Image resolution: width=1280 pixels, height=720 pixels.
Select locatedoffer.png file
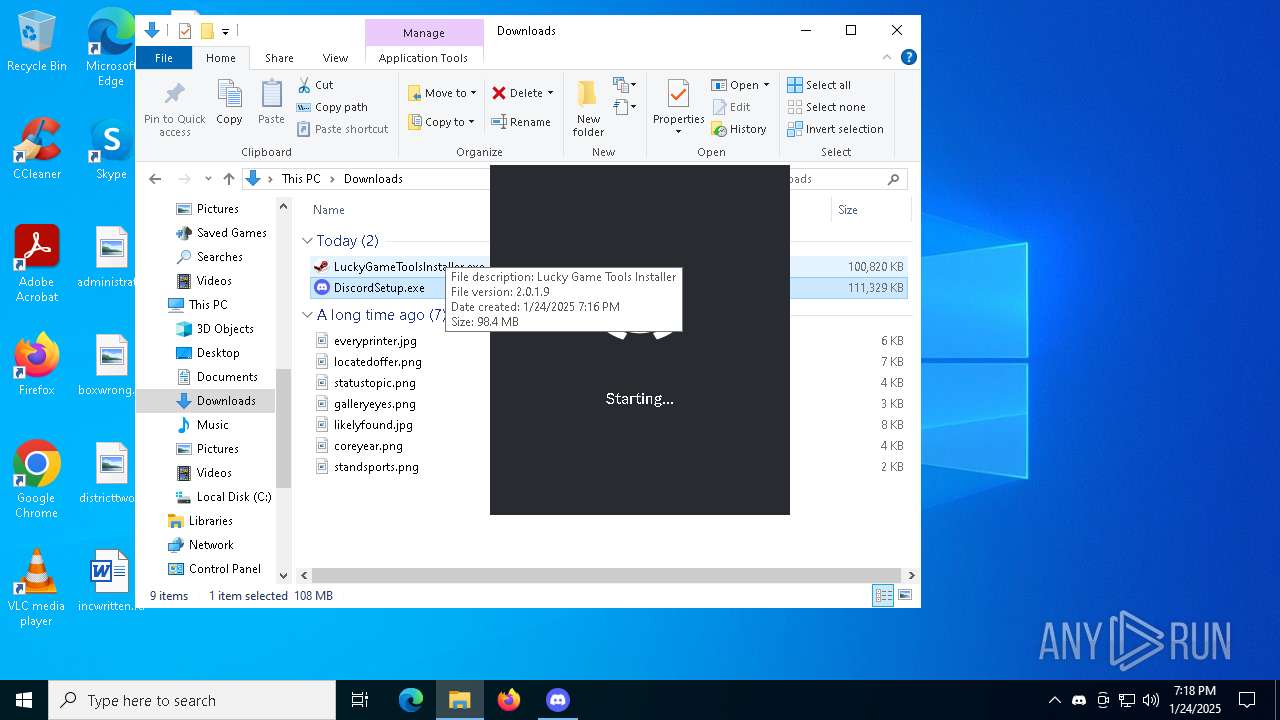(x=377, y=362)
